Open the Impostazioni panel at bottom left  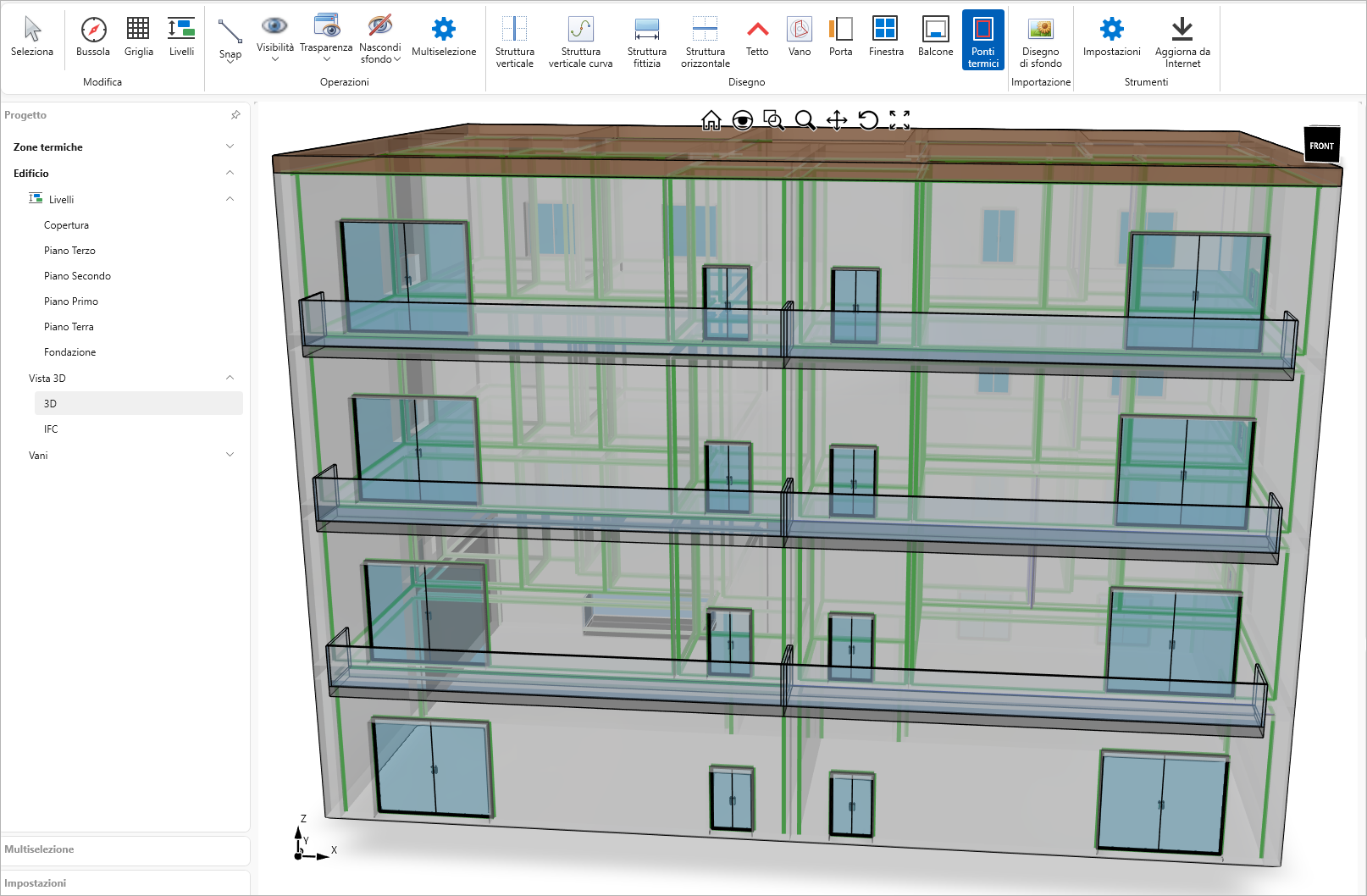[x=36, y=883]
